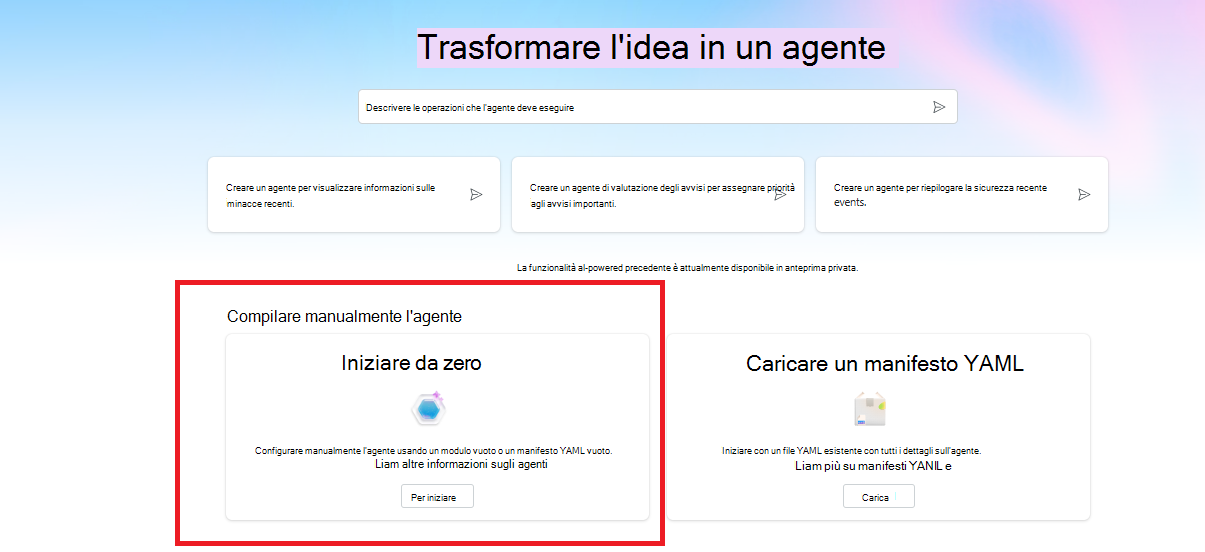Click the 'Configurare manualmente l'agente' description text
Screen dimensions: 1205x552
click(x=433, y=451)
